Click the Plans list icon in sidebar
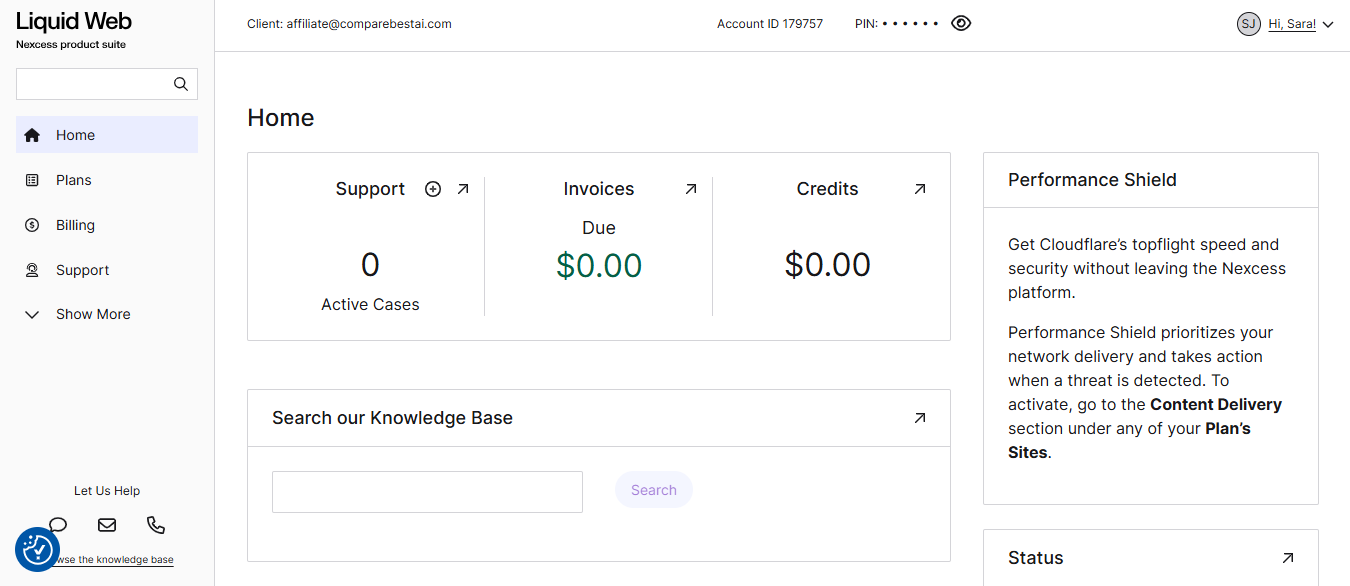Viewport: 1350px width, 586px height. tap(32, 180)
